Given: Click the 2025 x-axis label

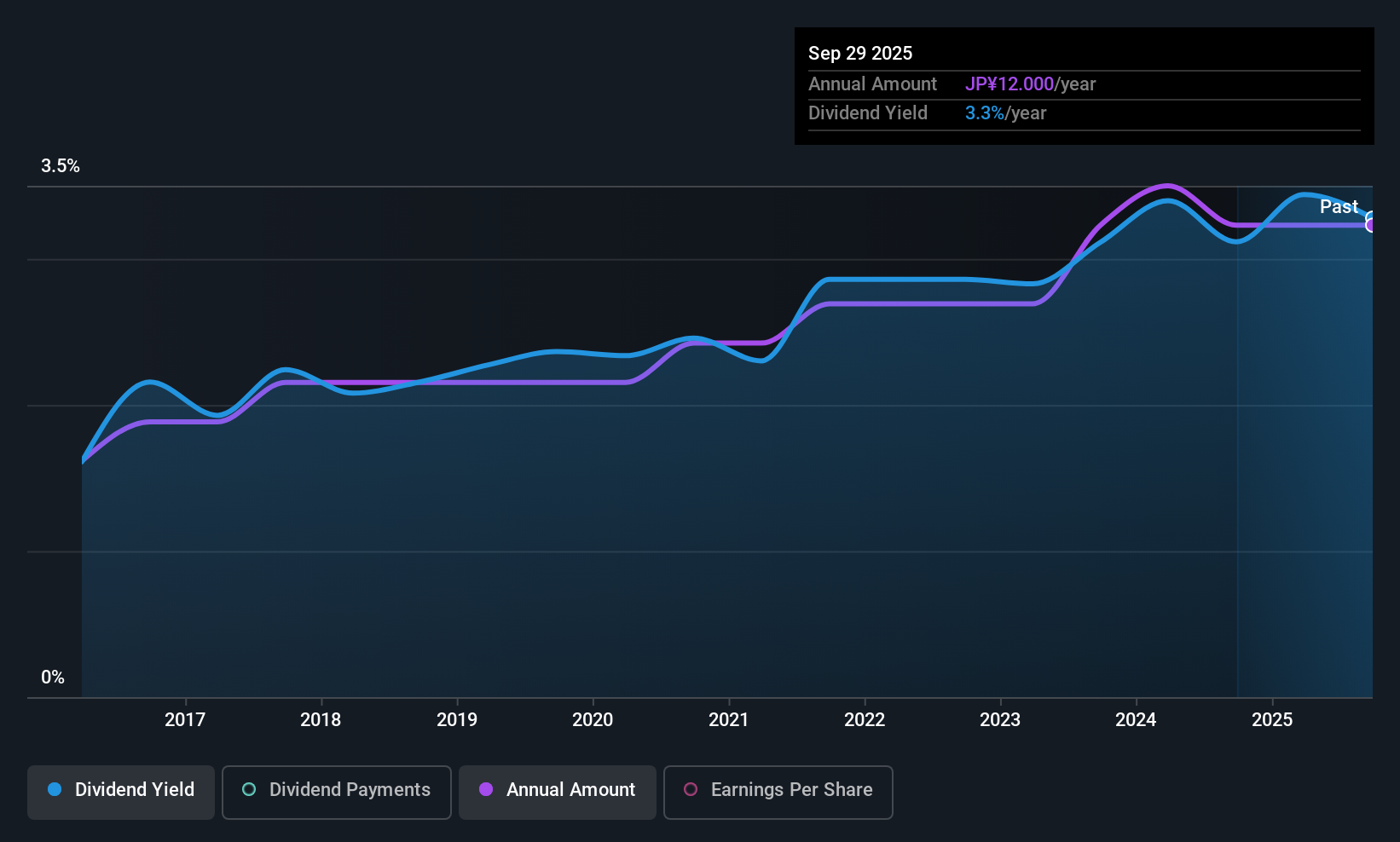Looking at the screenshot, I should click(1272, 720).
